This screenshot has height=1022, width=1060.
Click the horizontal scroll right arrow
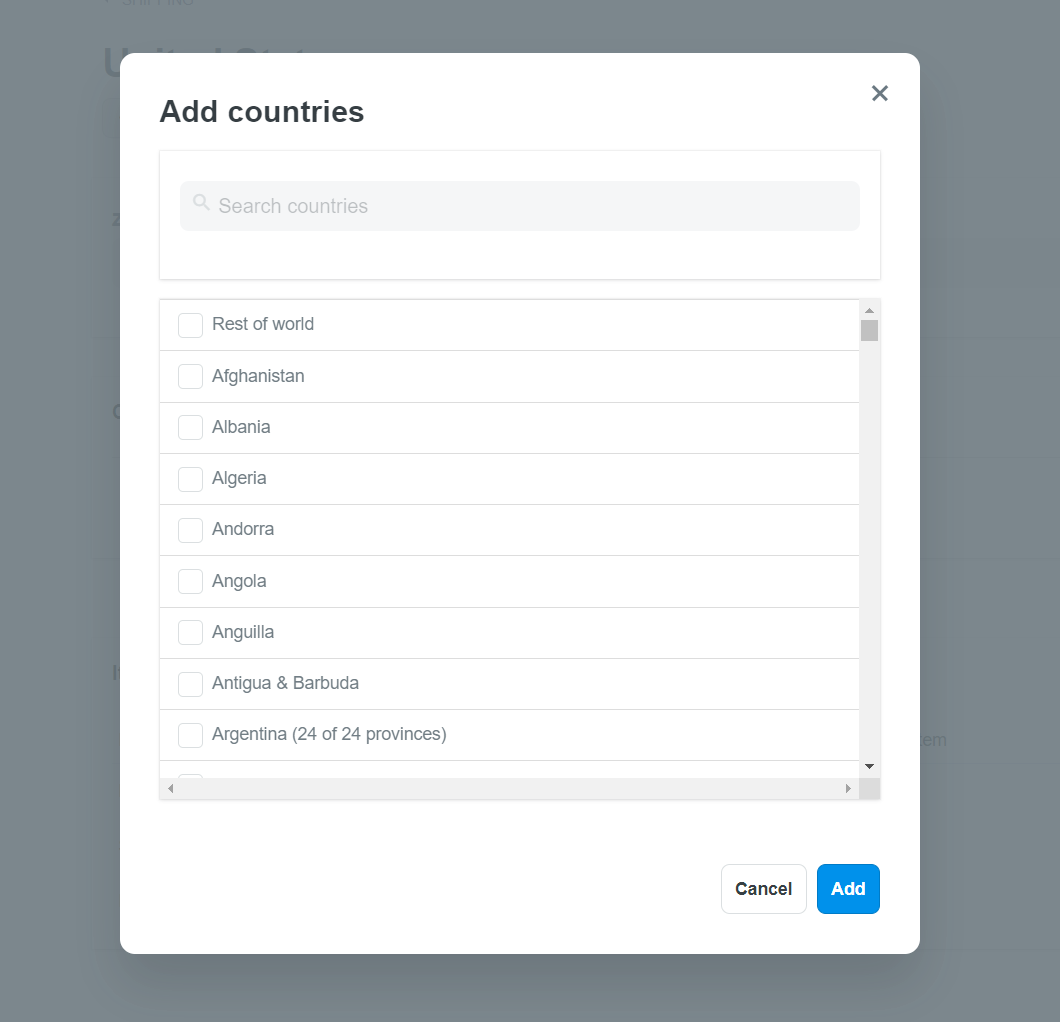point(848,789)
